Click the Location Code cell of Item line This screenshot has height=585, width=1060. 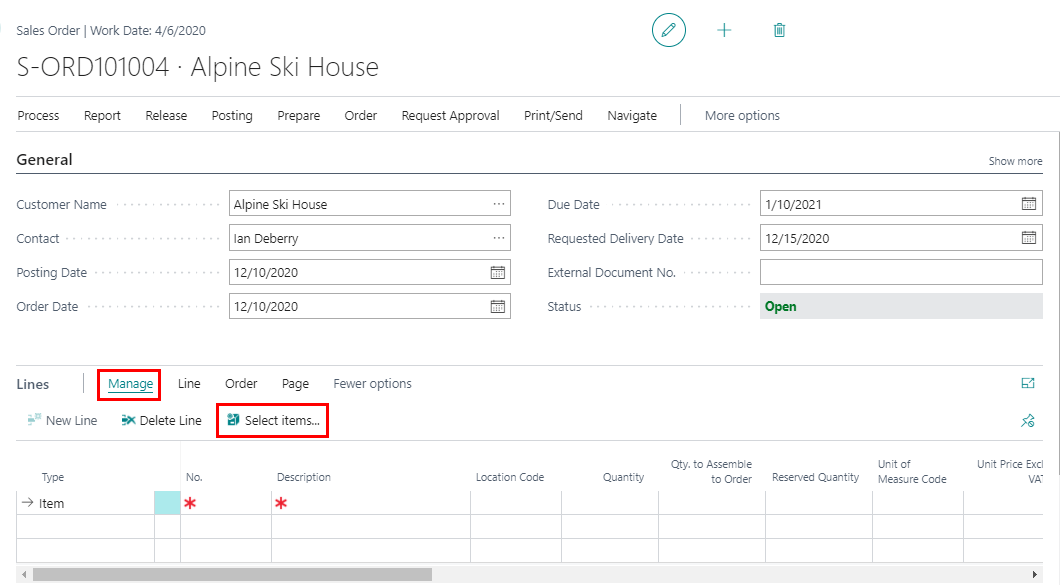516,503
